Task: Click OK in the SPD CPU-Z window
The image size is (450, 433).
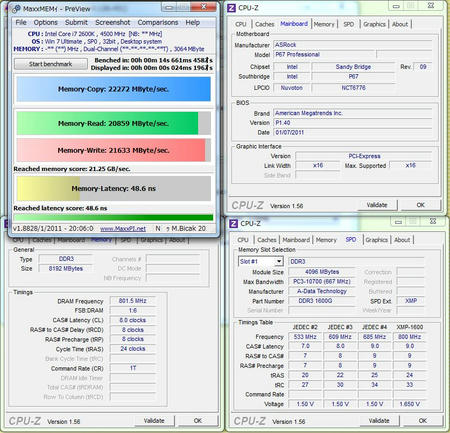Action: tap(423, 421)
